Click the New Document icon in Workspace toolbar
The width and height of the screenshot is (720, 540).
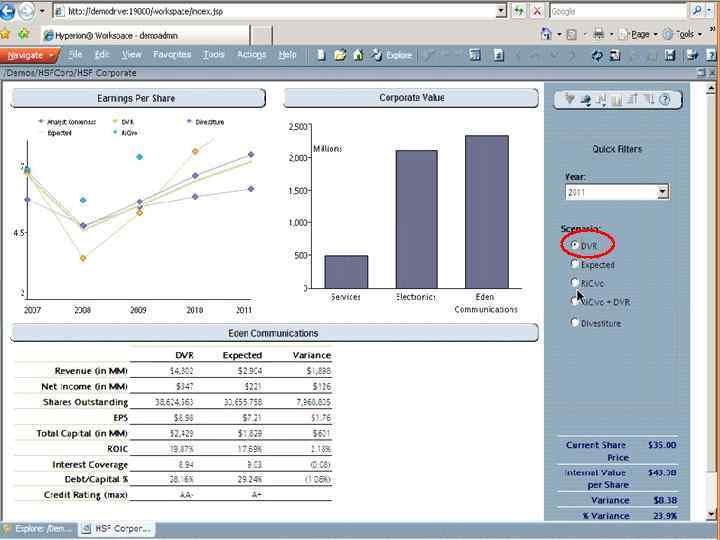tap(321, 56)
